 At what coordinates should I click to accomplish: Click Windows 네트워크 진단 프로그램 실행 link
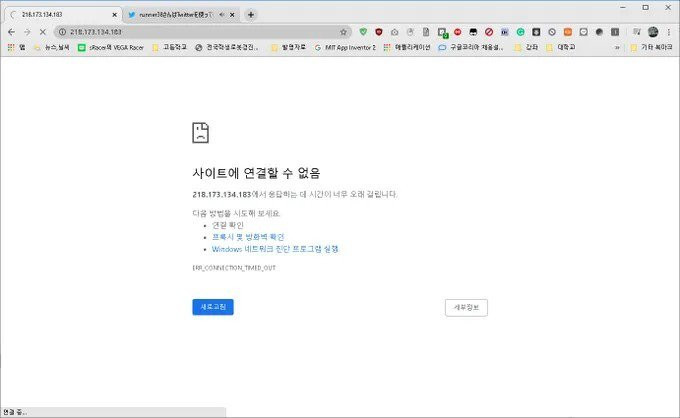point(275,248)
